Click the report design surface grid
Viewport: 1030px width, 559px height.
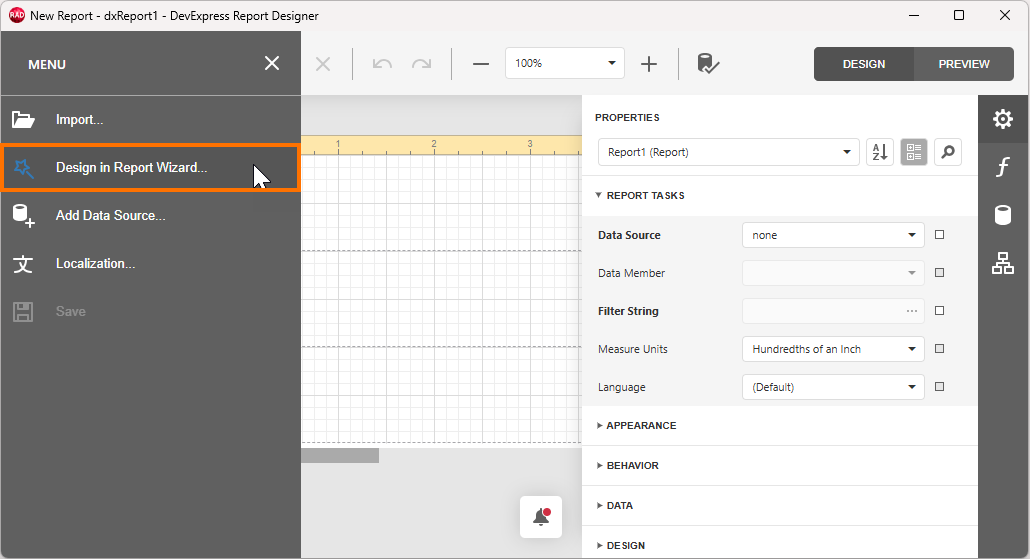click(x=441, y=299)
